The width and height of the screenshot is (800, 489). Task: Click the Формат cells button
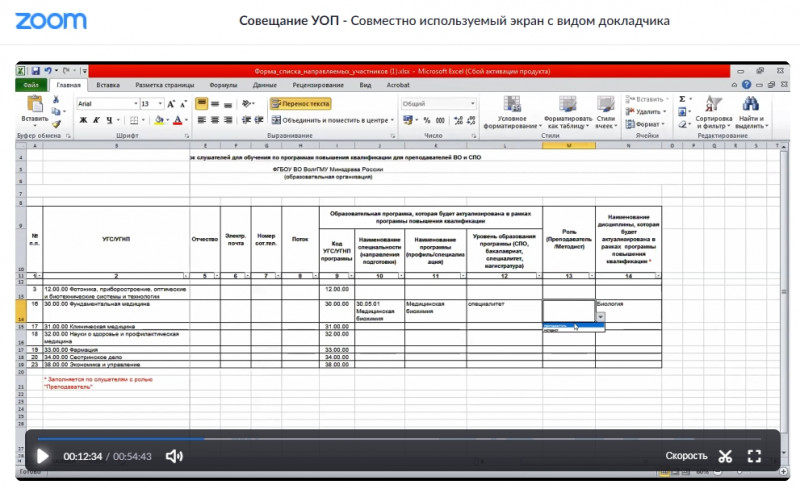645,124
